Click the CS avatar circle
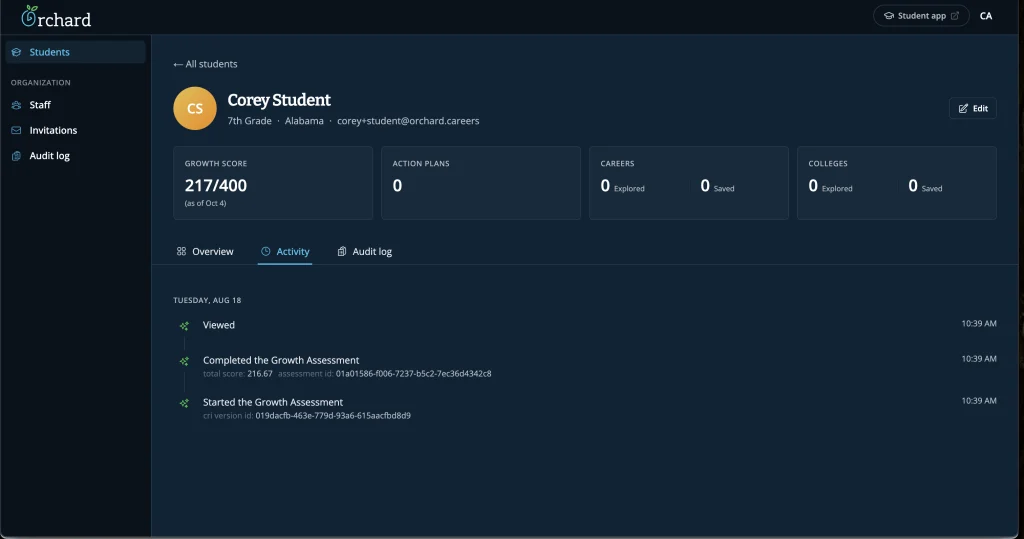 pyautogui.click(x=195, y=108)
